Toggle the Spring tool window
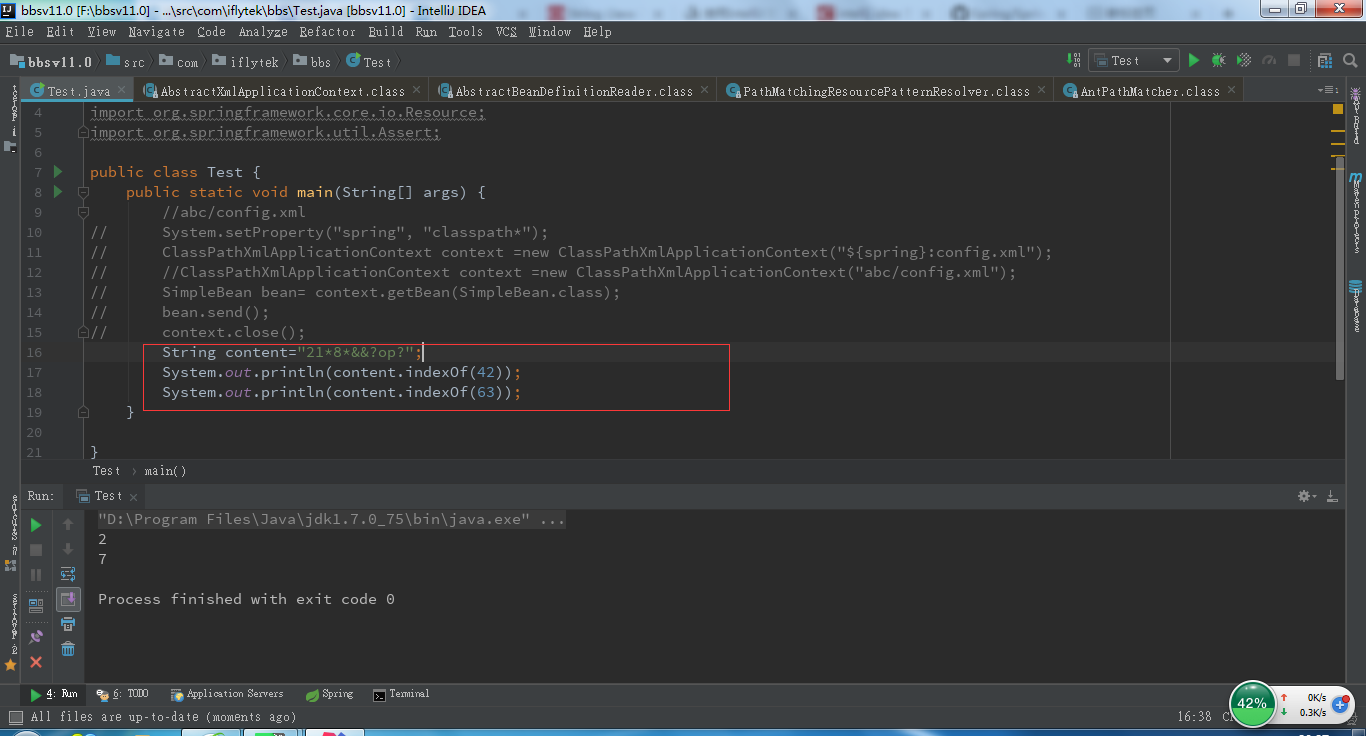 [330, 694]
